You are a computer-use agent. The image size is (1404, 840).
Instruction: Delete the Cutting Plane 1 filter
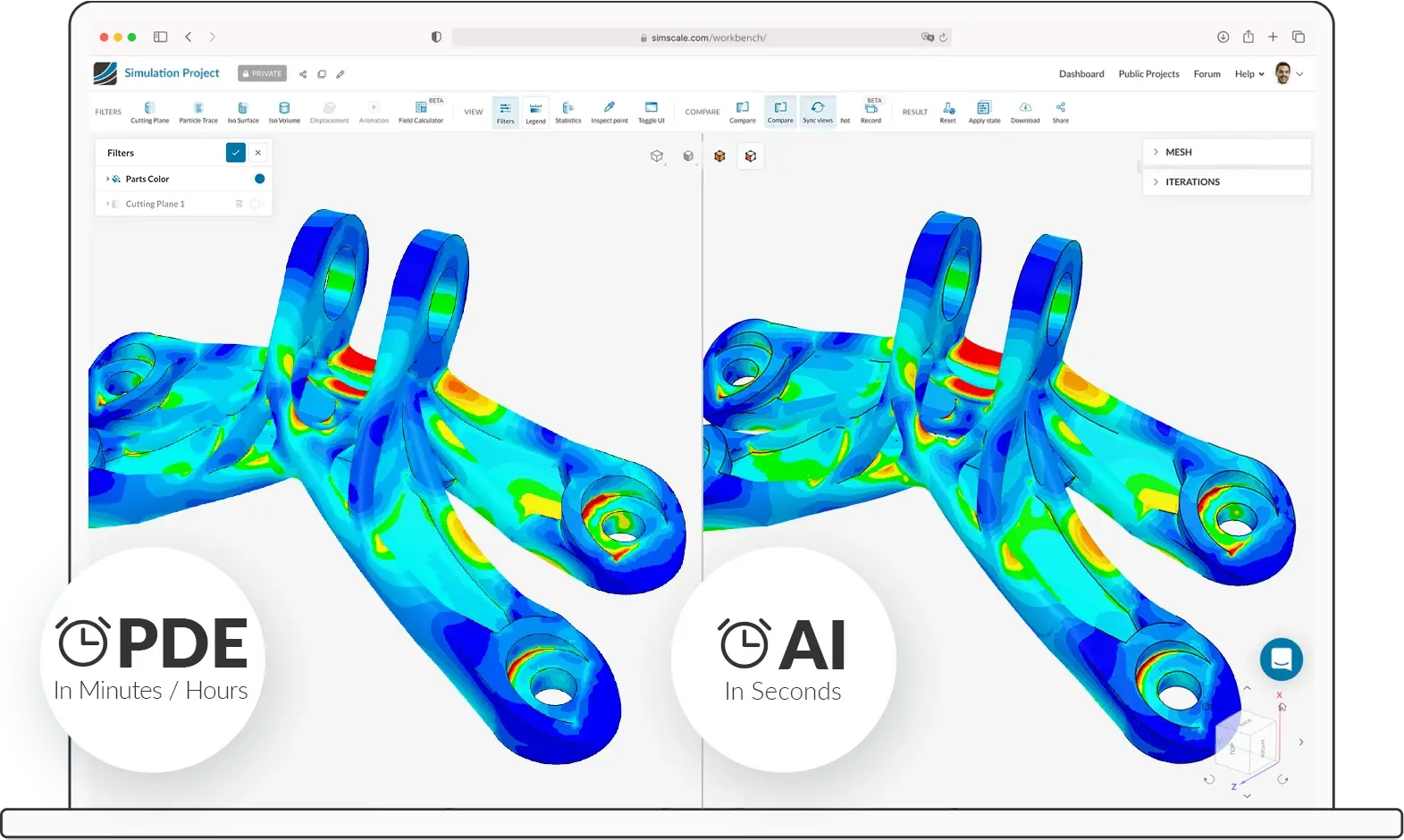tap(239, 204)
